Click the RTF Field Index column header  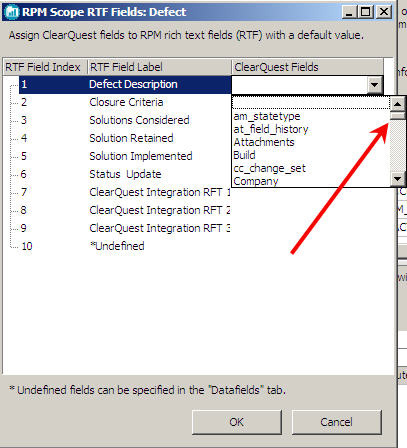coord(45,67)
